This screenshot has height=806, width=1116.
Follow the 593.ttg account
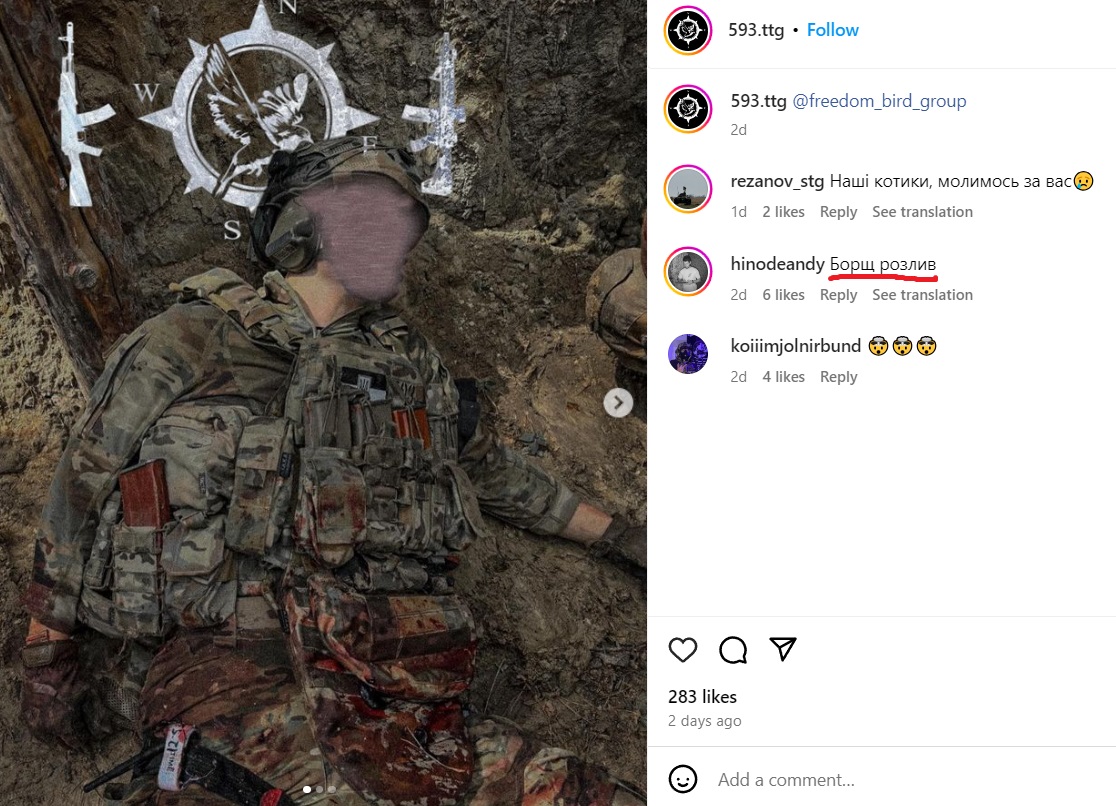click(x=832, y=30)
